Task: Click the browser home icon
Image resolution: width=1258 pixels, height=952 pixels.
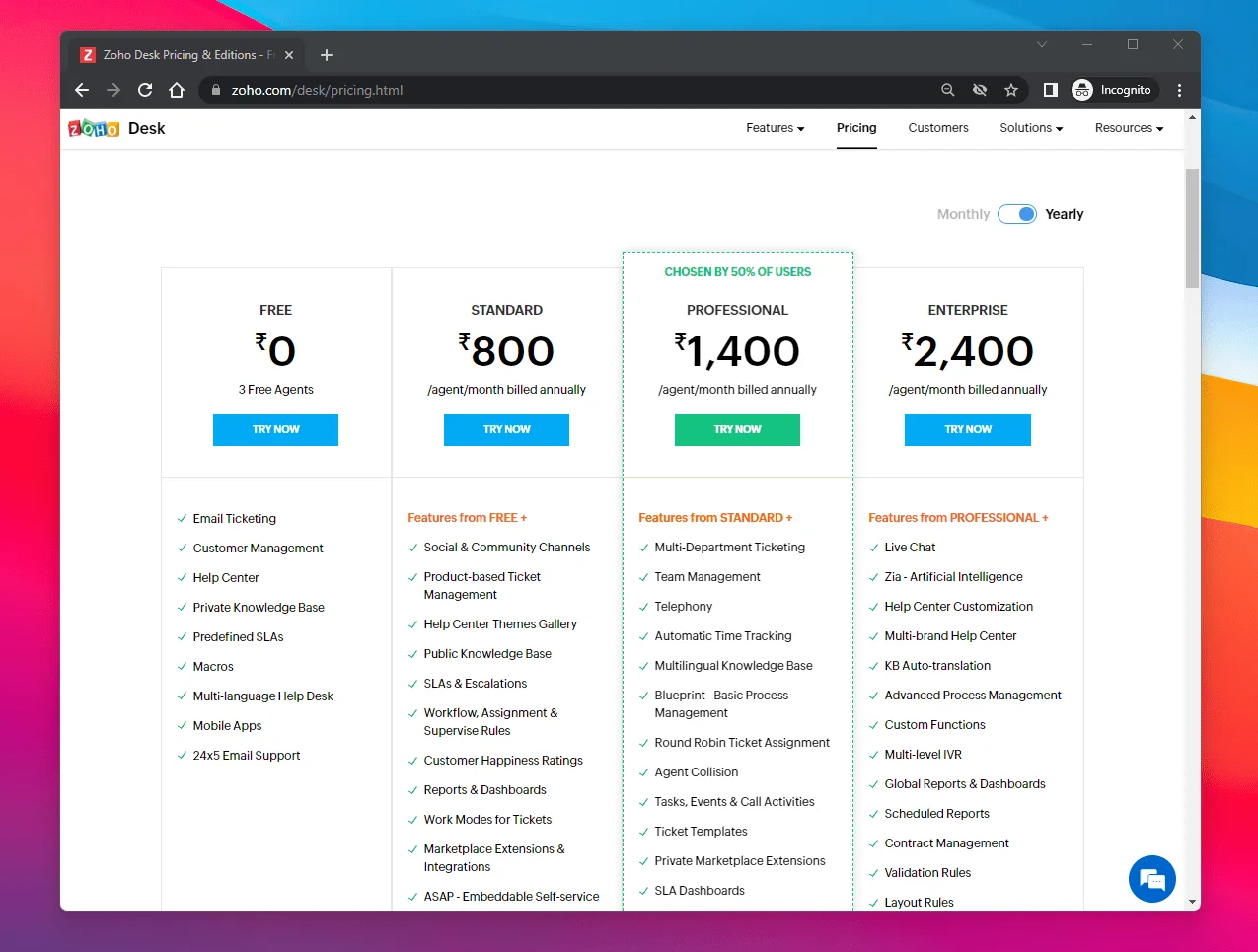Action: (177, 90)
